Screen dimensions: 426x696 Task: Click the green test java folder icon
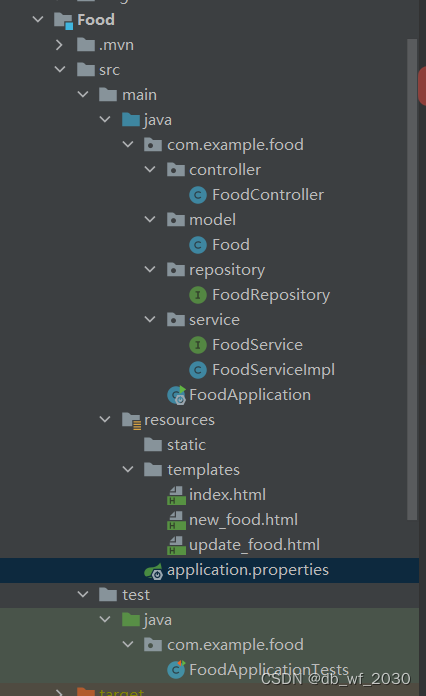[x=131, y=620]
